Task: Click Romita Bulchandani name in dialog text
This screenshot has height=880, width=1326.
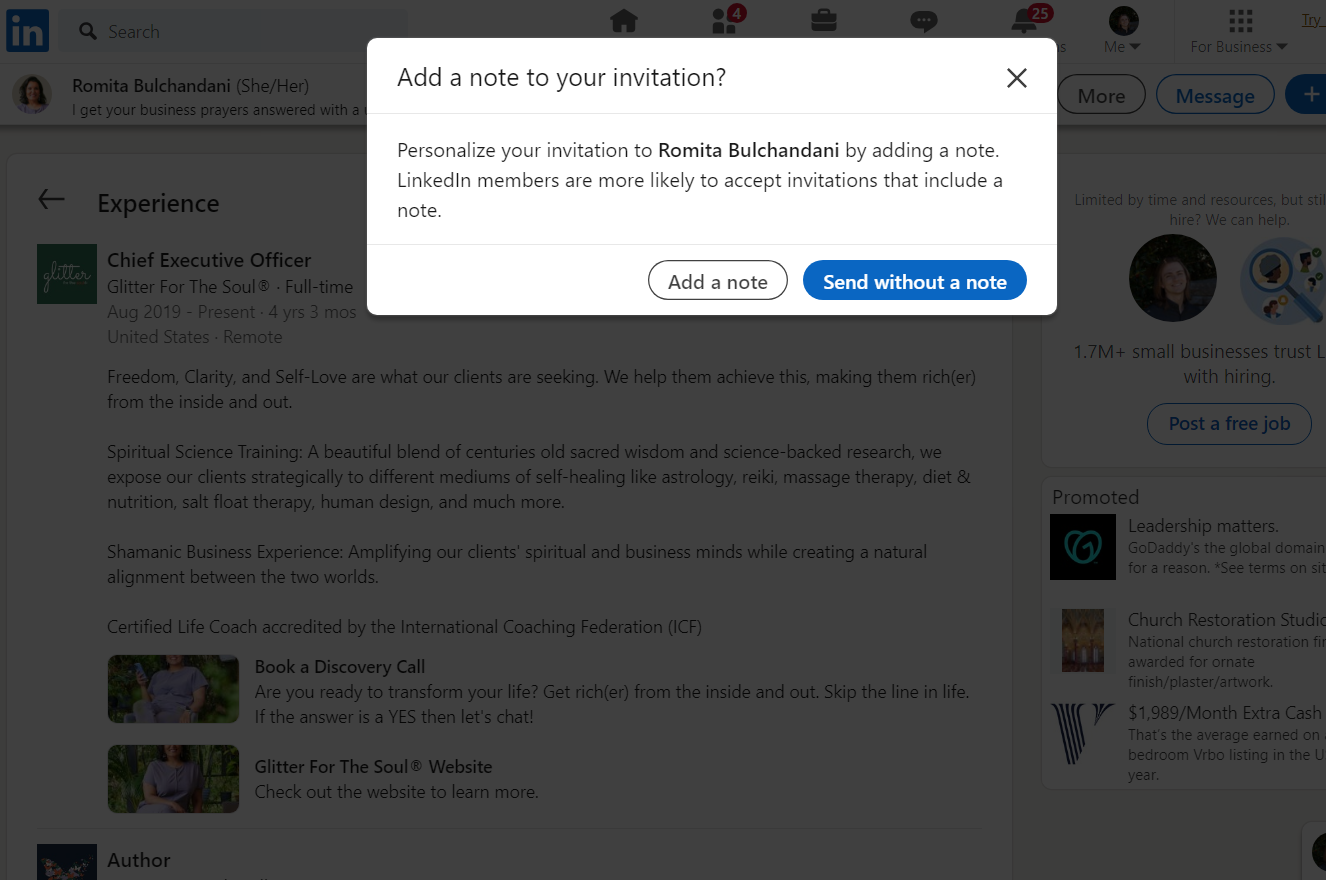Action: coord(749,151)
